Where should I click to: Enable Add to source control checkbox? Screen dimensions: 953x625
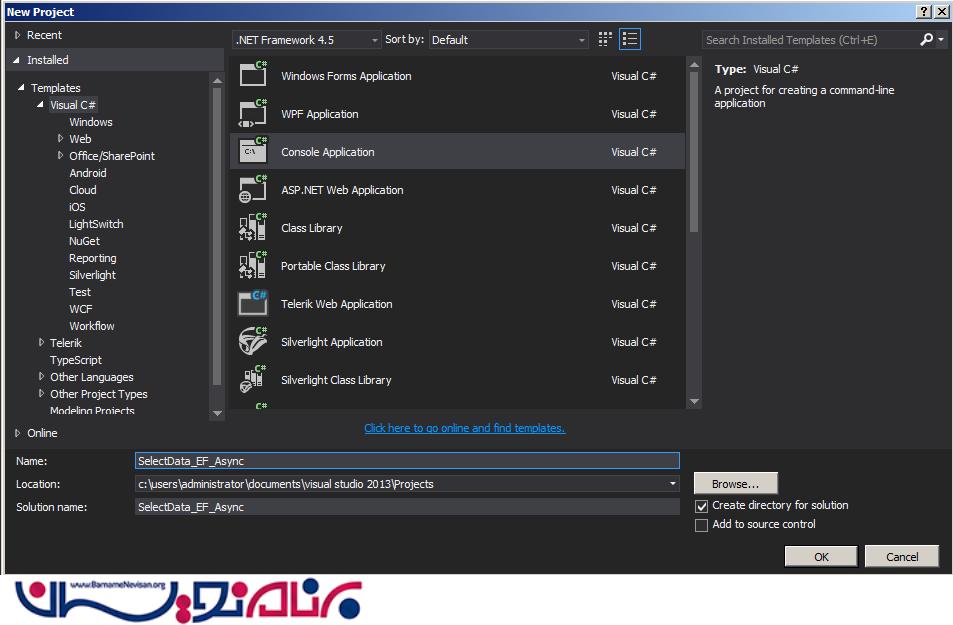pos(702,525)
